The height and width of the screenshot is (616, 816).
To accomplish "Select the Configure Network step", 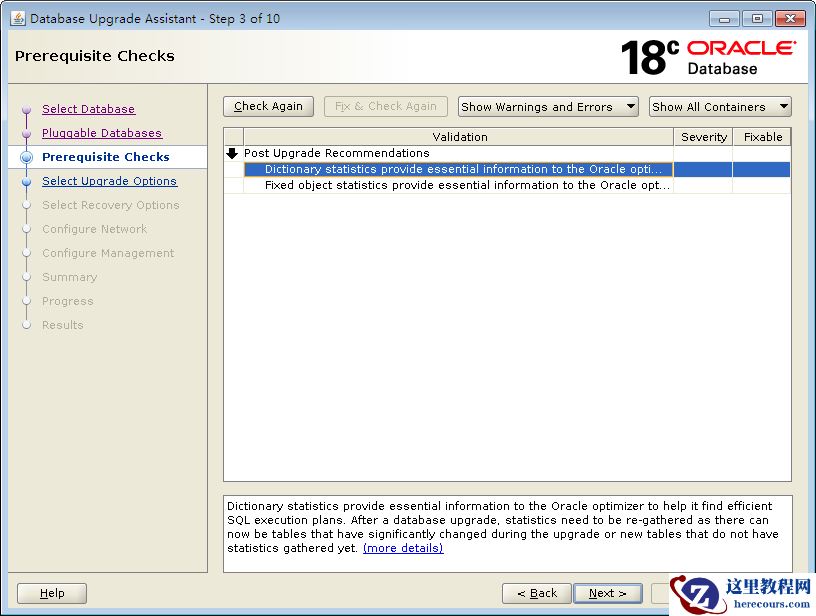I will 94,229.
